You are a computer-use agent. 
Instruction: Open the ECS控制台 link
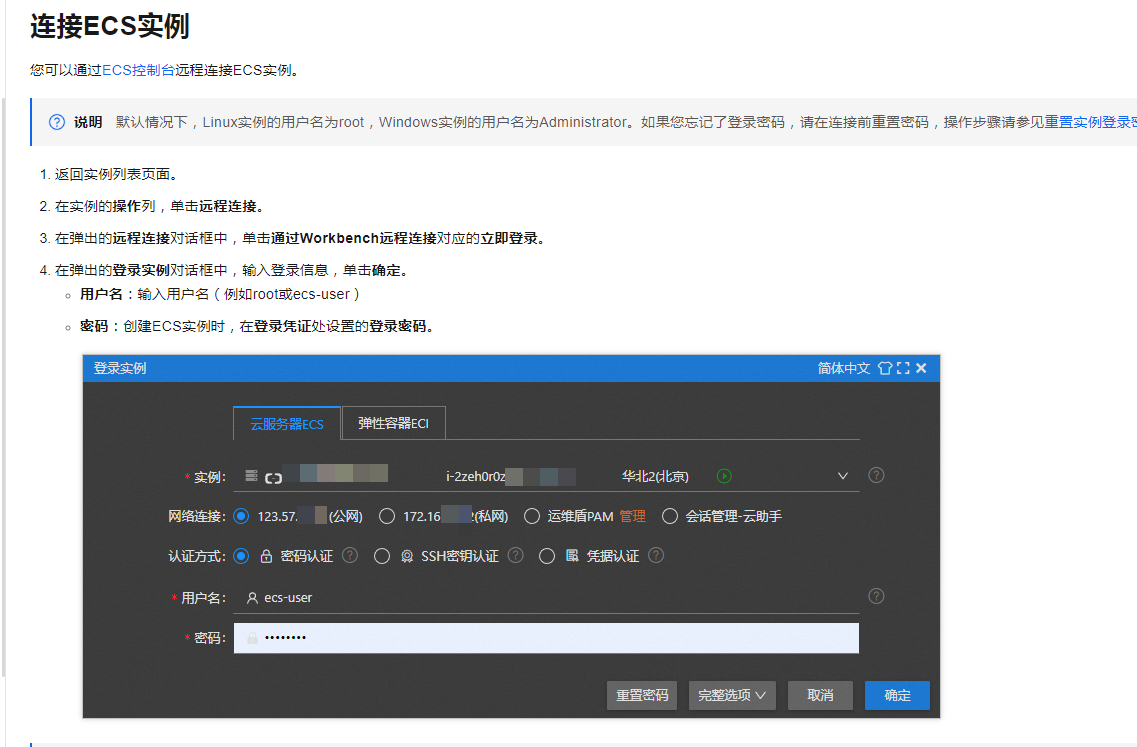coord(138,70)
